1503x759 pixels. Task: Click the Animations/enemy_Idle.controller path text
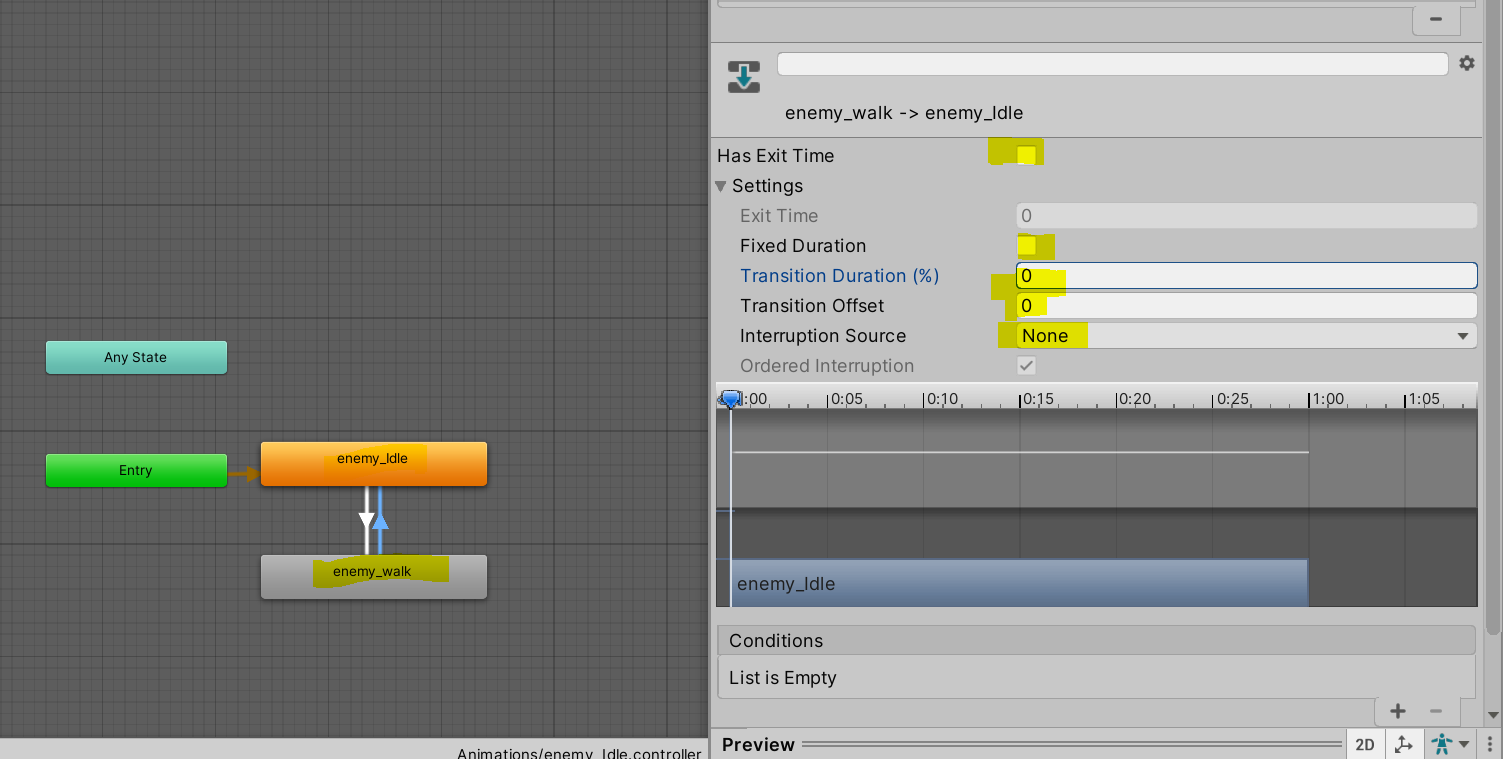(x=579, y=753)
